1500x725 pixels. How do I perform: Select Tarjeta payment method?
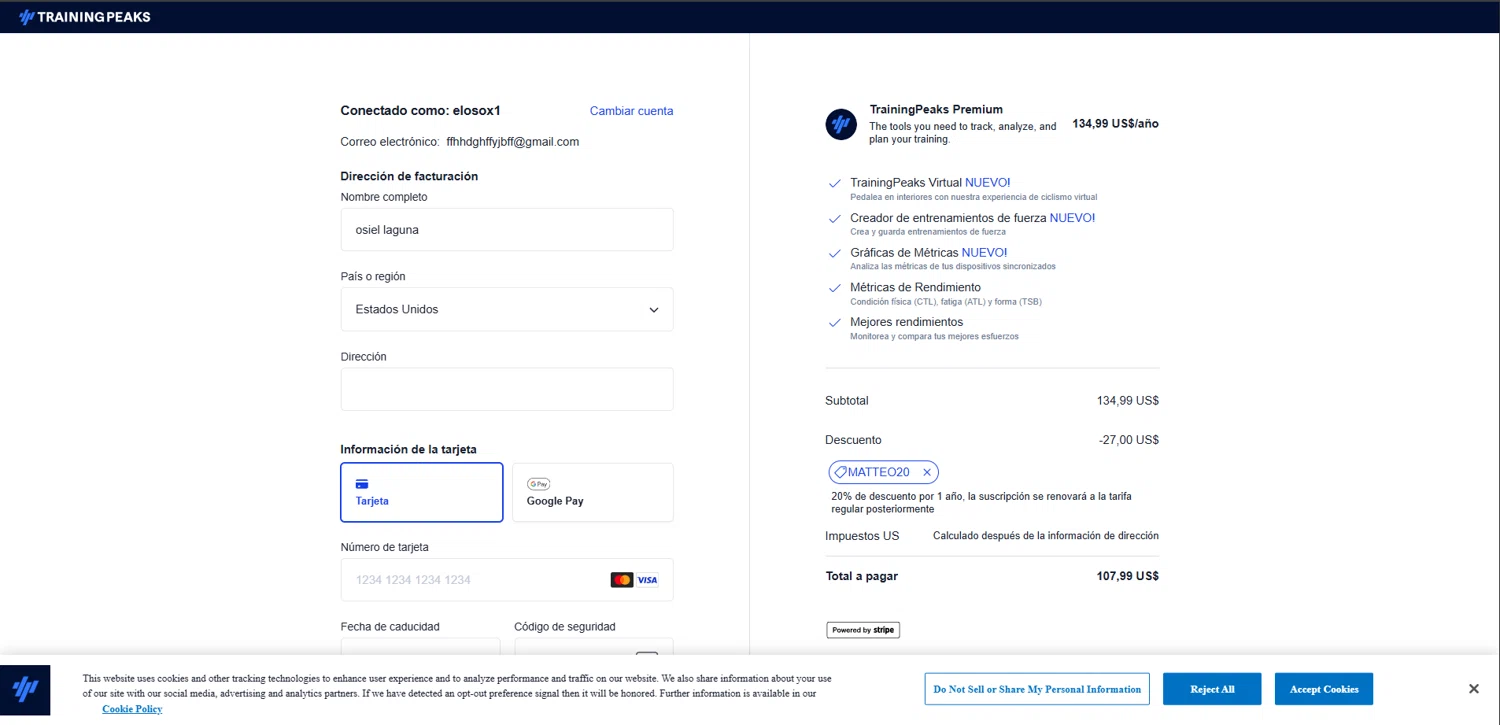coord(422,492)
